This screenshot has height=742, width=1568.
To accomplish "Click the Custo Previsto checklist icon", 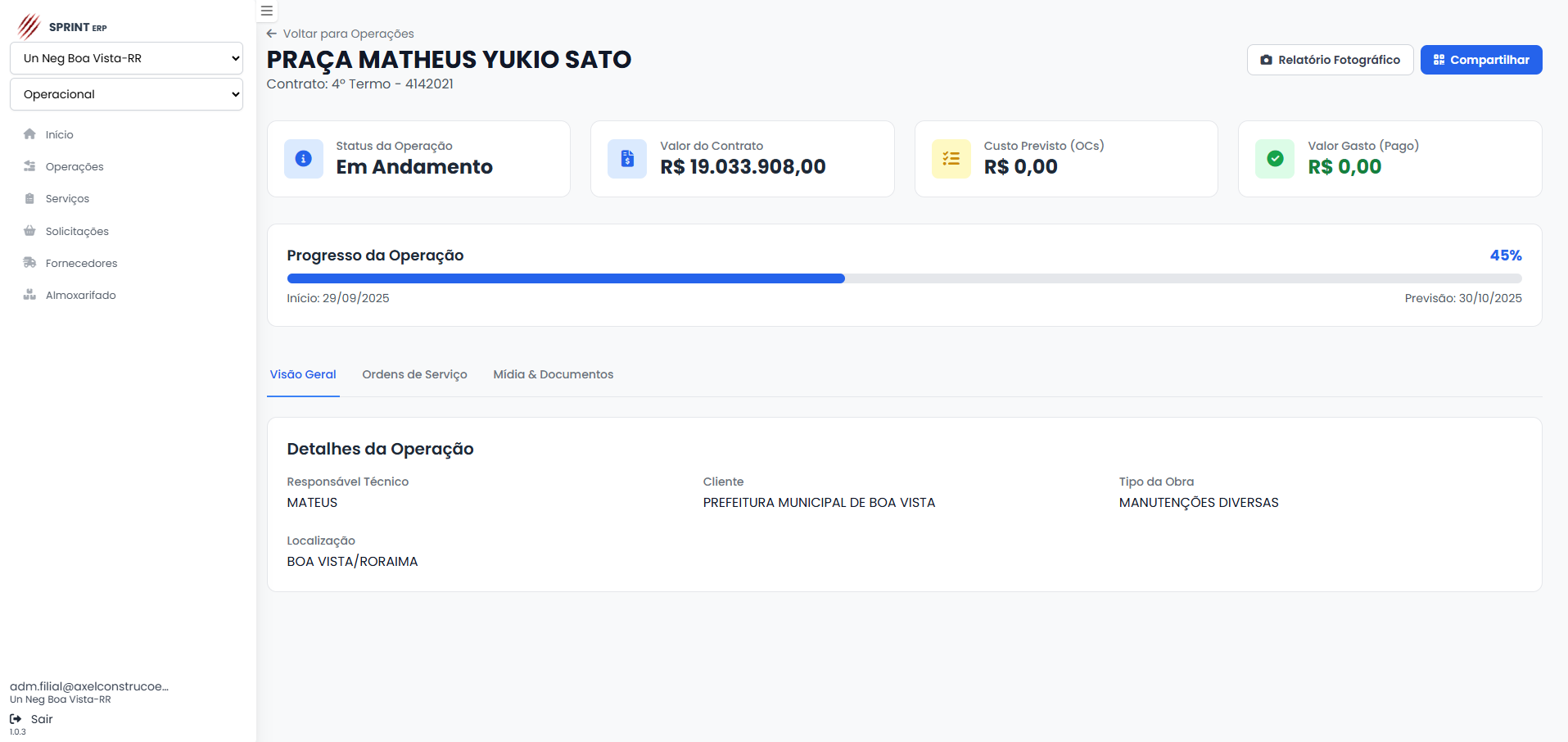I will coord(951,159).
